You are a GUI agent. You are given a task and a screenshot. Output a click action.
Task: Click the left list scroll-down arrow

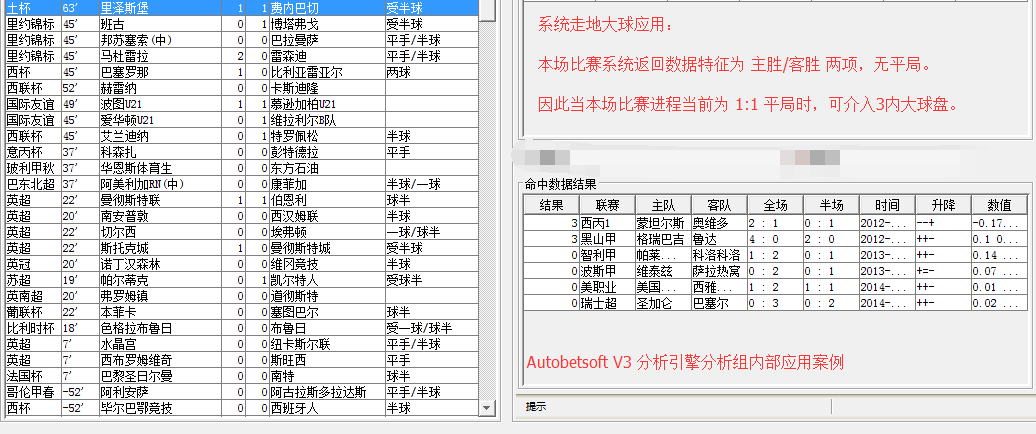[488, 408]
